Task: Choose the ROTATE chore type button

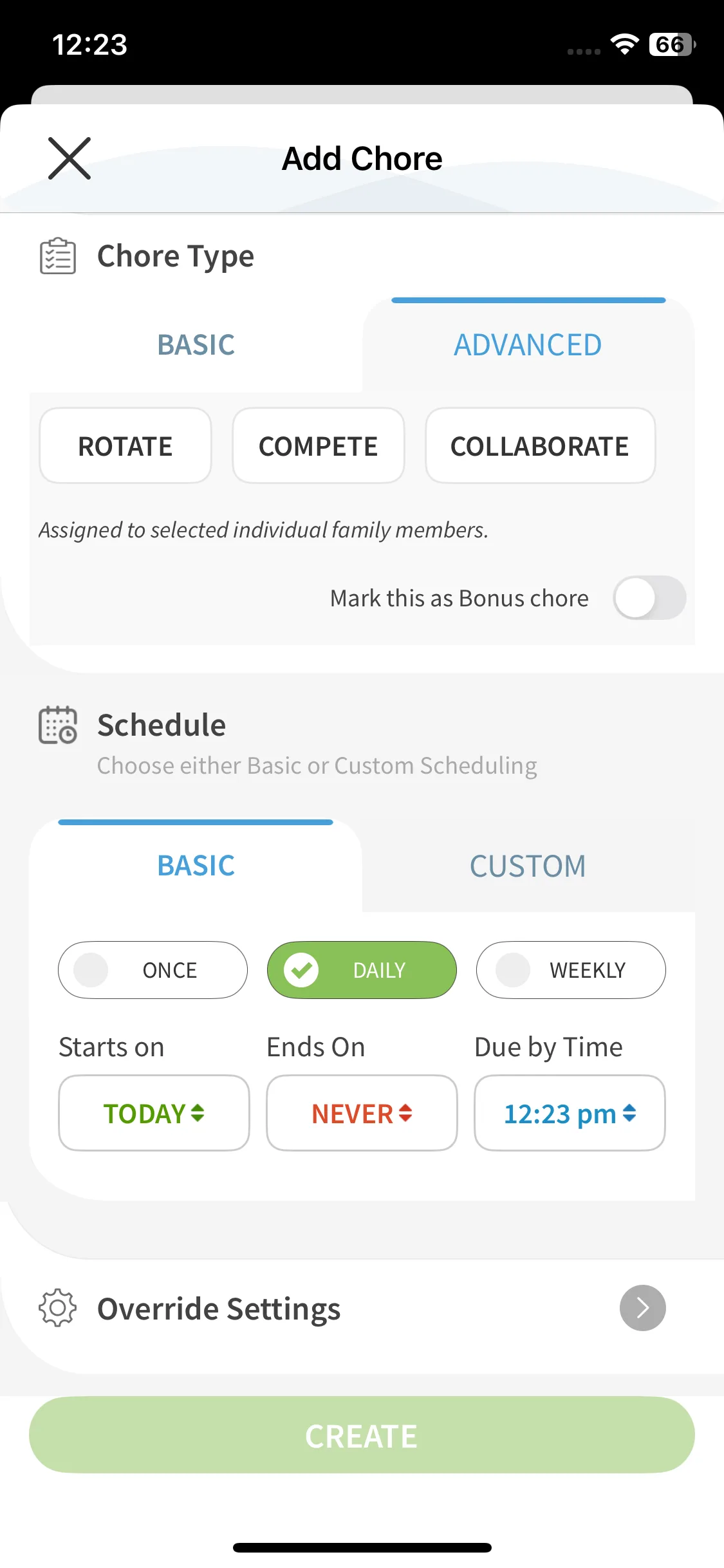Action: point(125,446)
